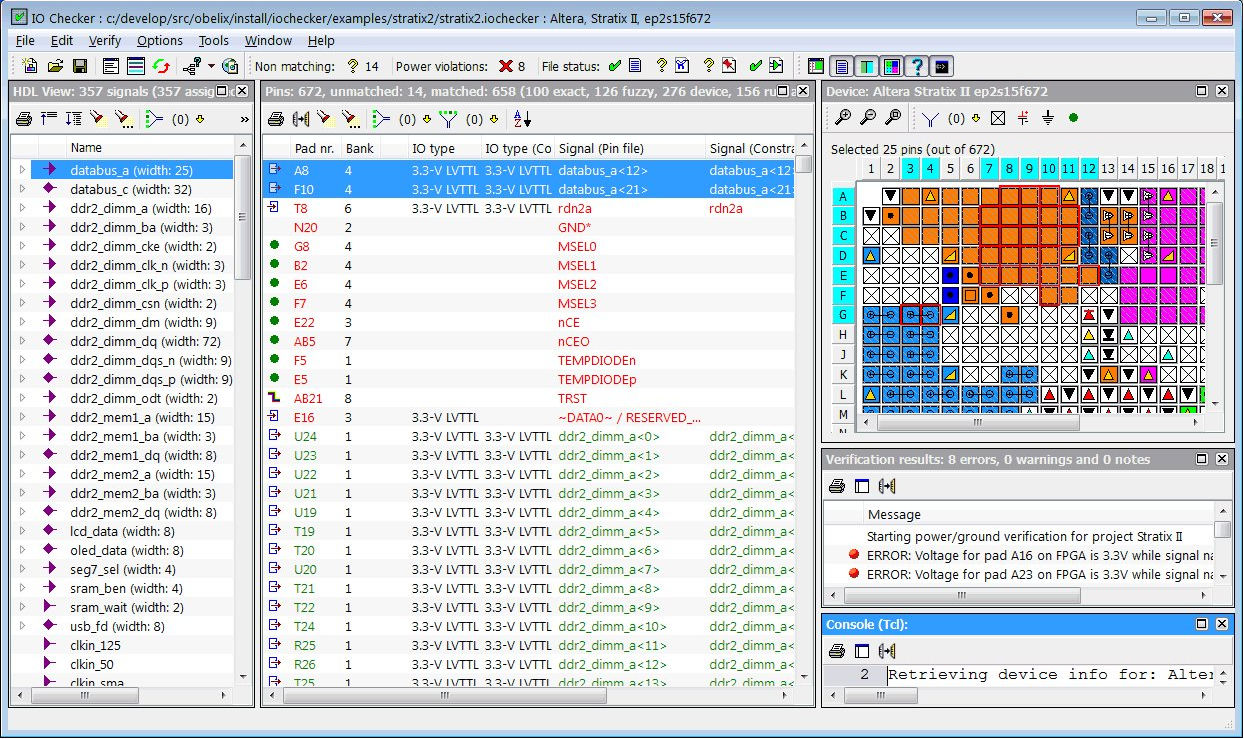Image resolution: width=1244 pixels, height=739 pixels.
Task: Click the filter icon in the HDL View toolbar
Action: click(x=153, y=119)
